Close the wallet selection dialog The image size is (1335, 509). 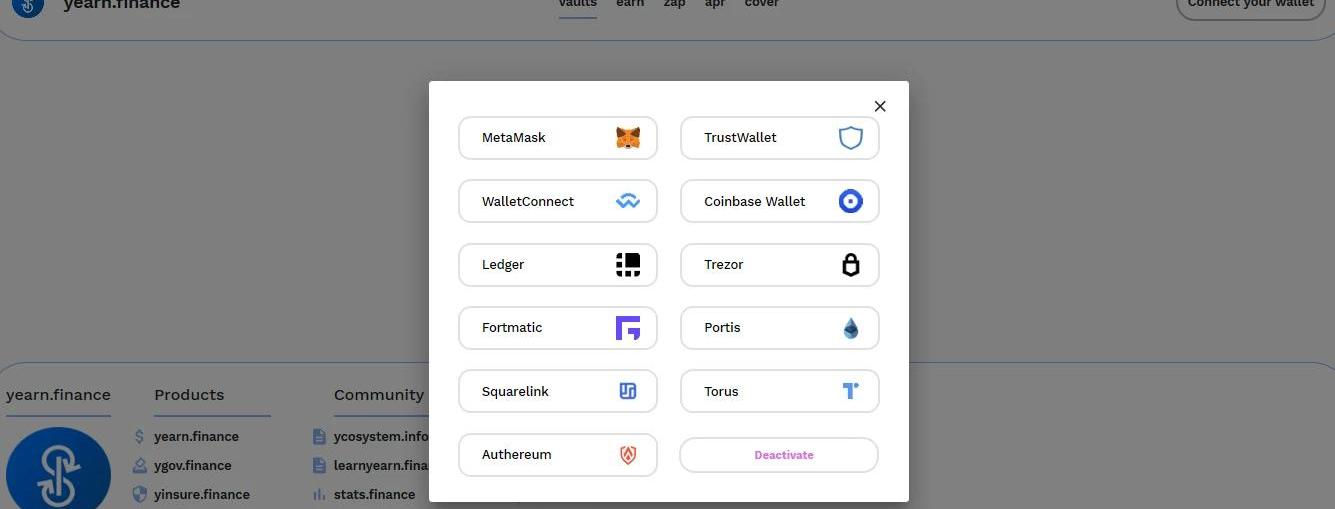pos(880,106)
